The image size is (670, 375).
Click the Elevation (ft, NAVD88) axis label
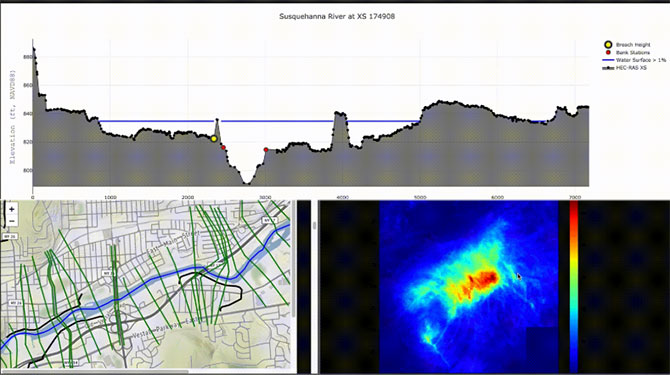click(13, 116)
